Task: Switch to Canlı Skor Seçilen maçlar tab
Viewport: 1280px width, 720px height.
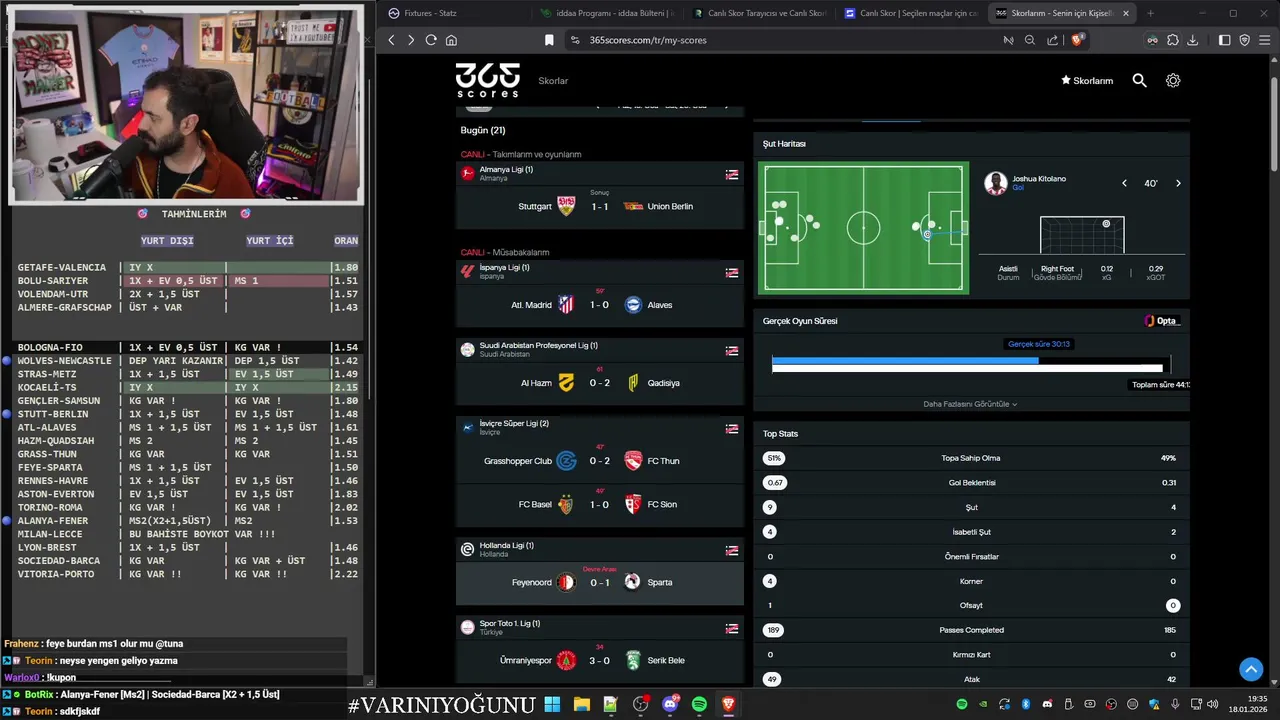Action: tap(910, 13)
